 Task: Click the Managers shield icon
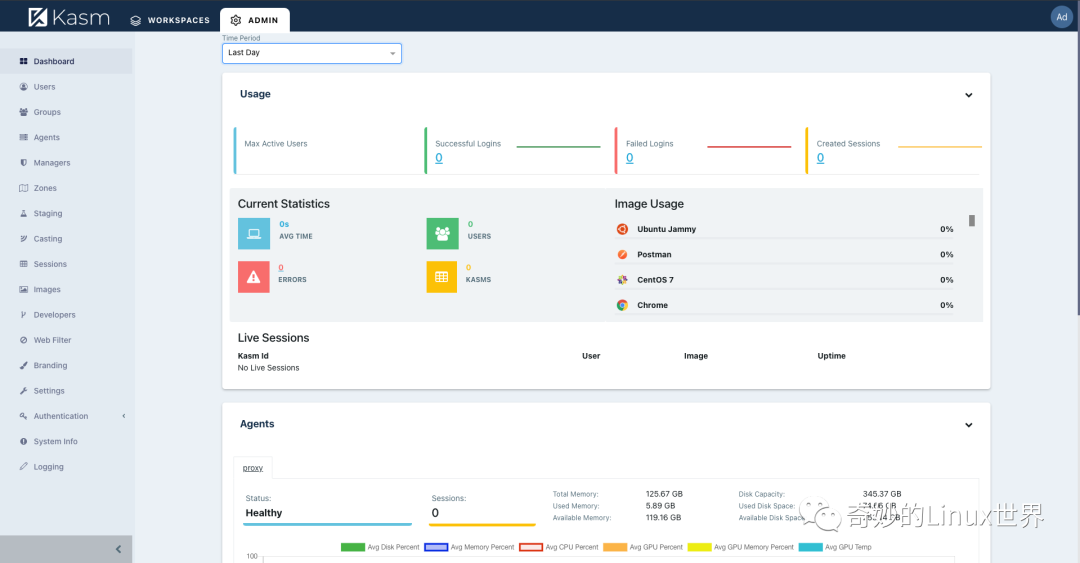(23, 163)
